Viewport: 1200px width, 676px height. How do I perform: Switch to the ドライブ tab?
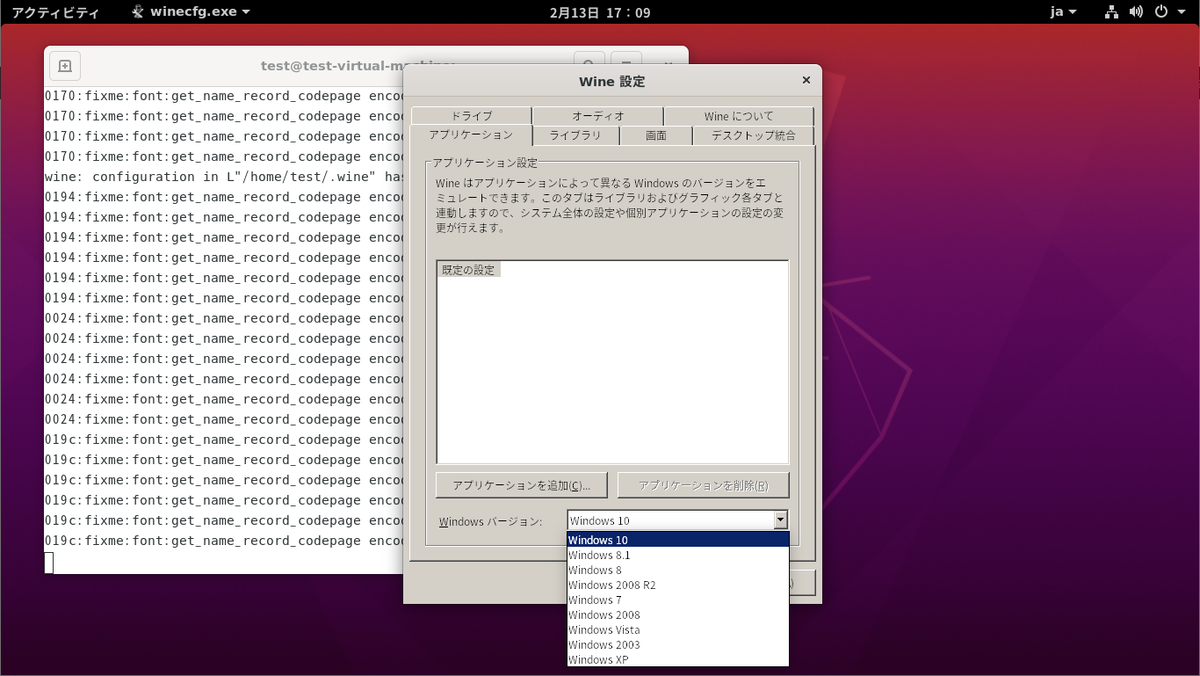click(x=471, y=116)
